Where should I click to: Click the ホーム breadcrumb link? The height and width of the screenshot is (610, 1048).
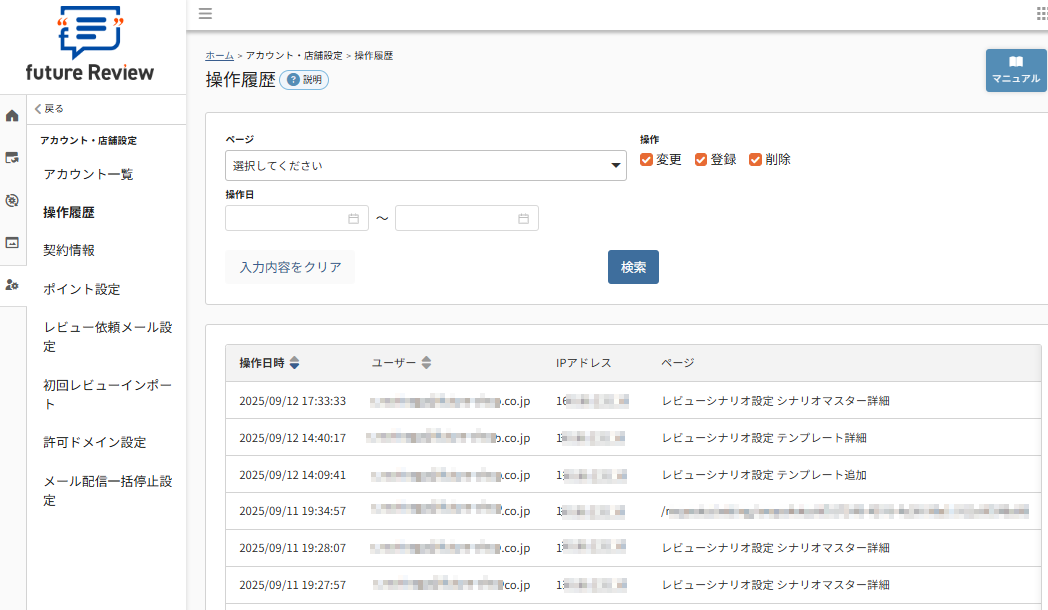pos(219,56)
